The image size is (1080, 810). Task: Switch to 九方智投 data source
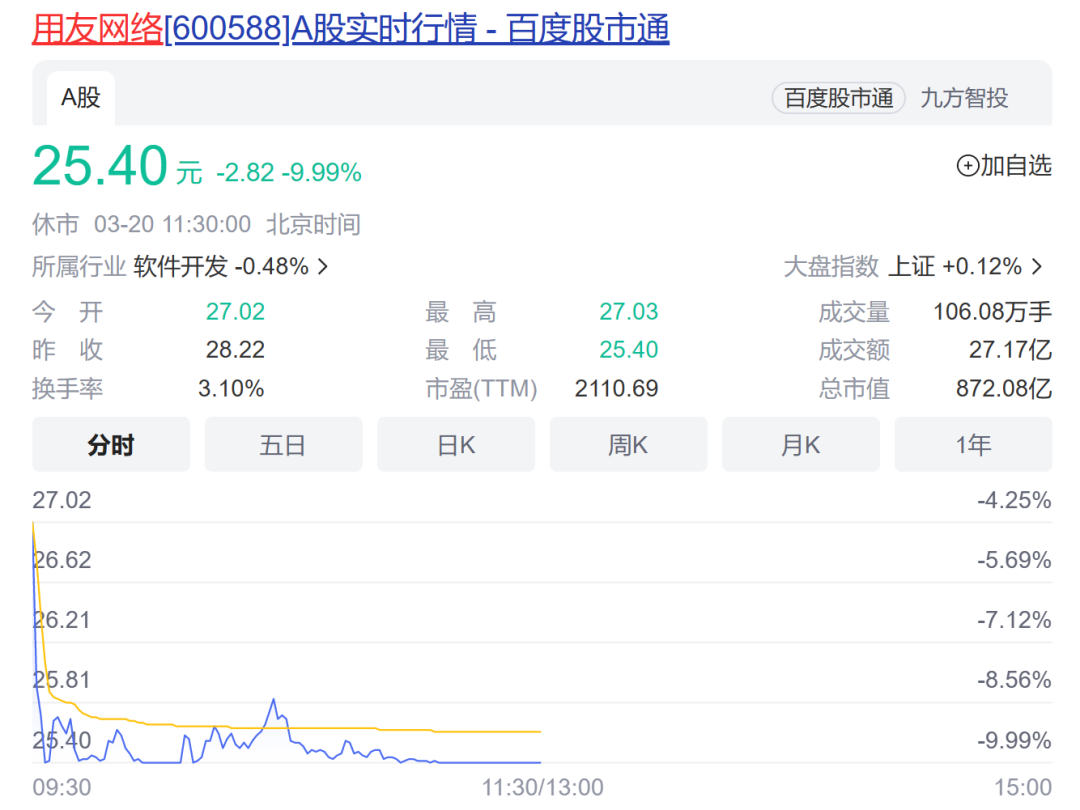coord(964,98)
